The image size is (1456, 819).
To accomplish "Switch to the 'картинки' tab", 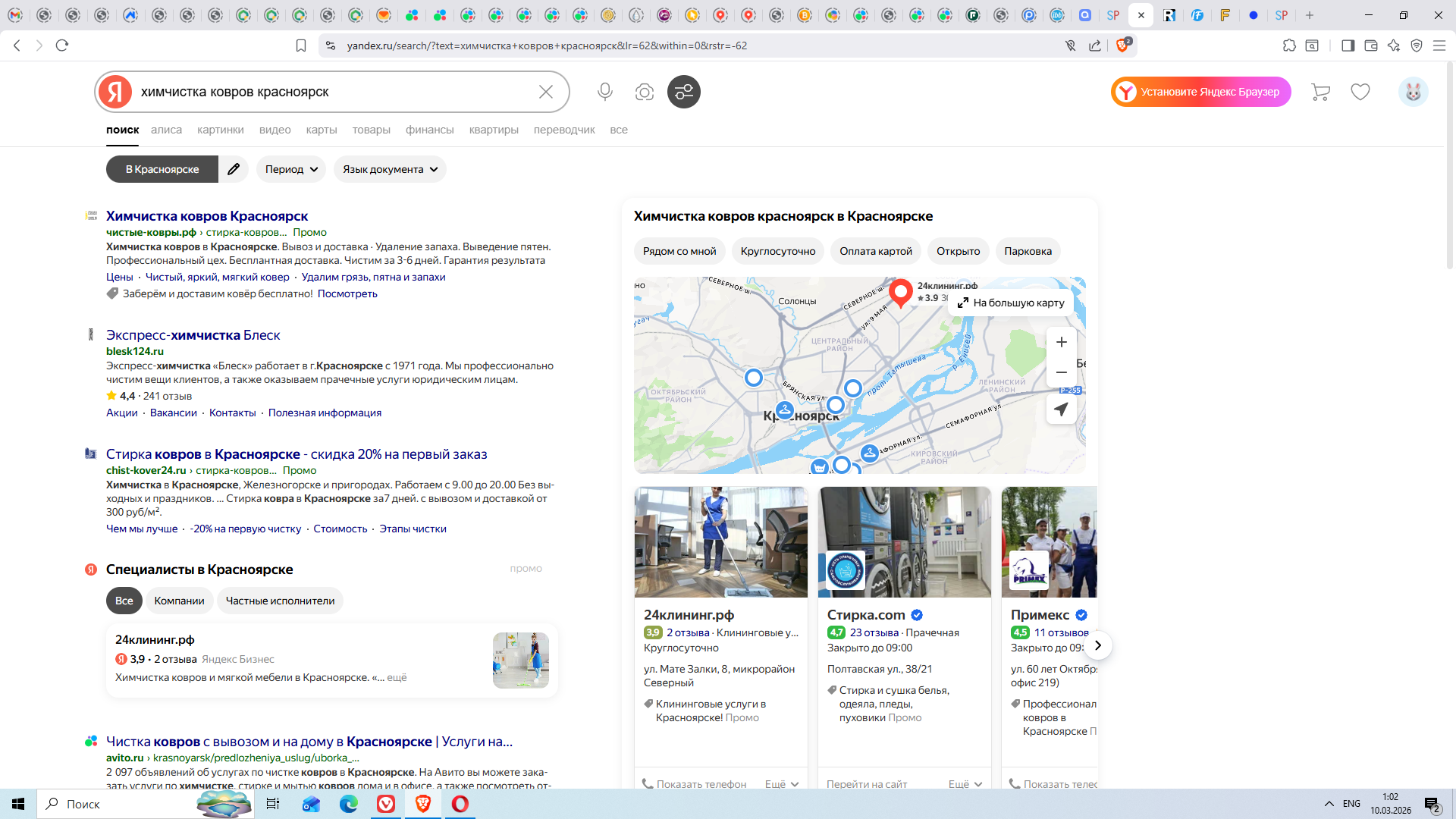I will (220, 130).
